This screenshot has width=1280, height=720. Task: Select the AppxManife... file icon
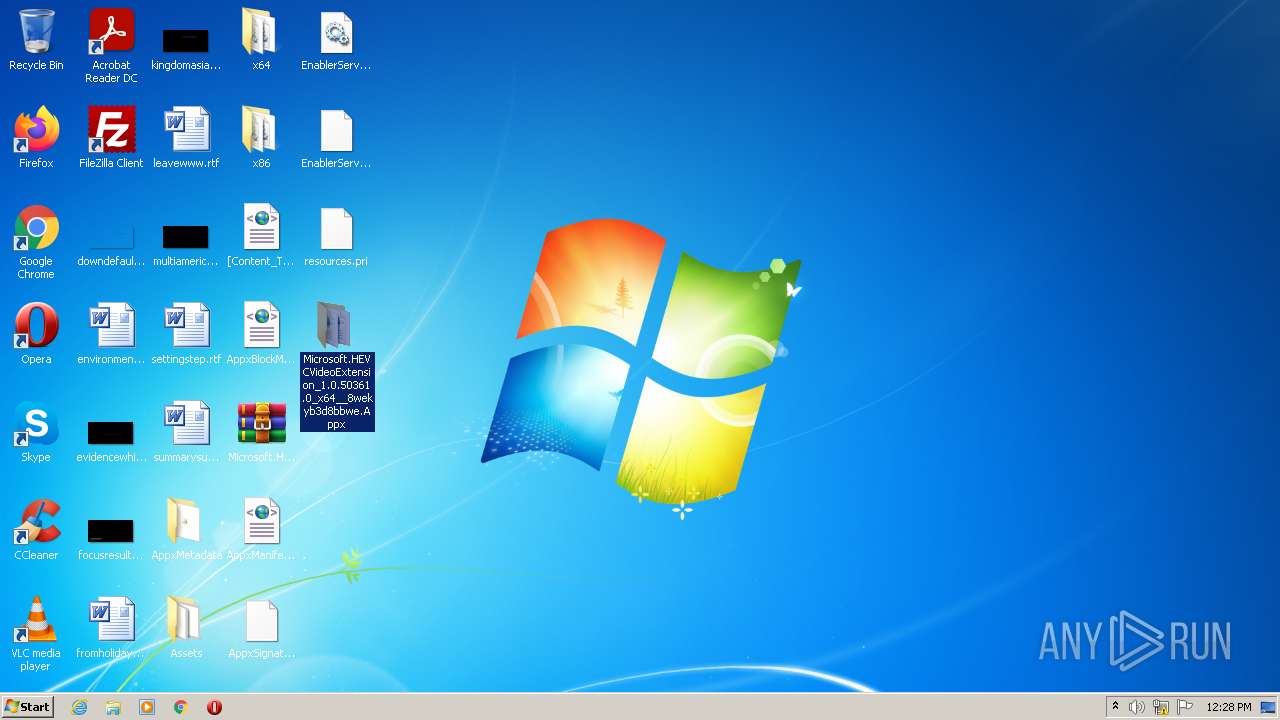pos(261,530)
